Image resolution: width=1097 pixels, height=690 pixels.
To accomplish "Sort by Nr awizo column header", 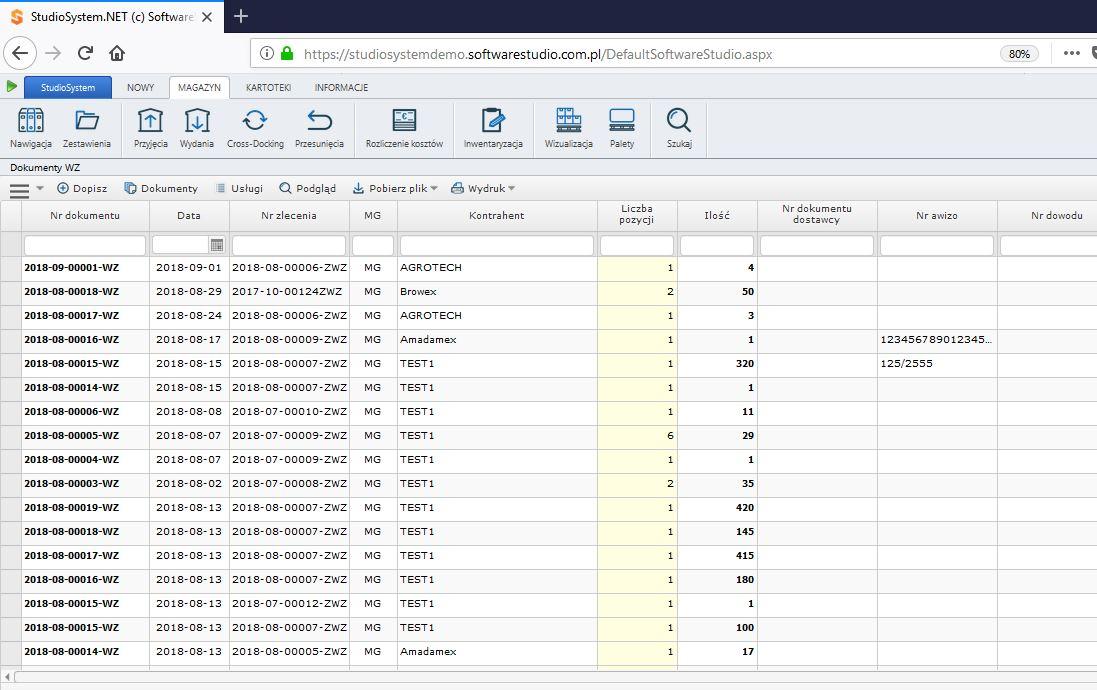I will [937, 216].
